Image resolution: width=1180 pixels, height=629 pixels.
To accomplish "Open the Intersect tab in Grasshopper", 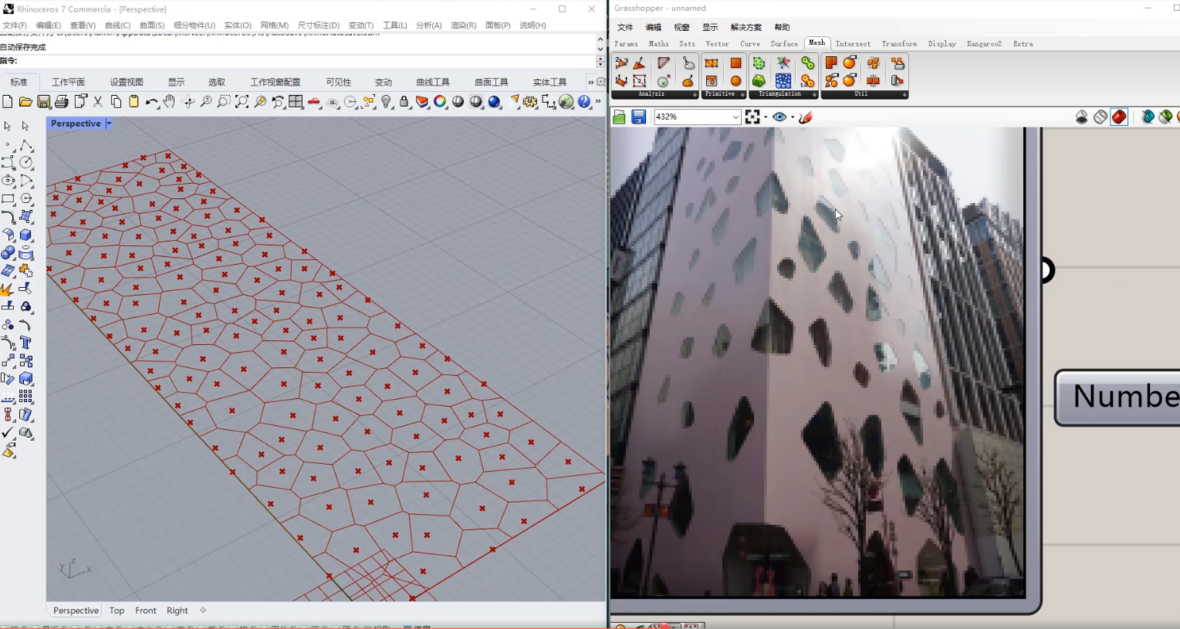I will pyautogui.click(x=852, y=44).
